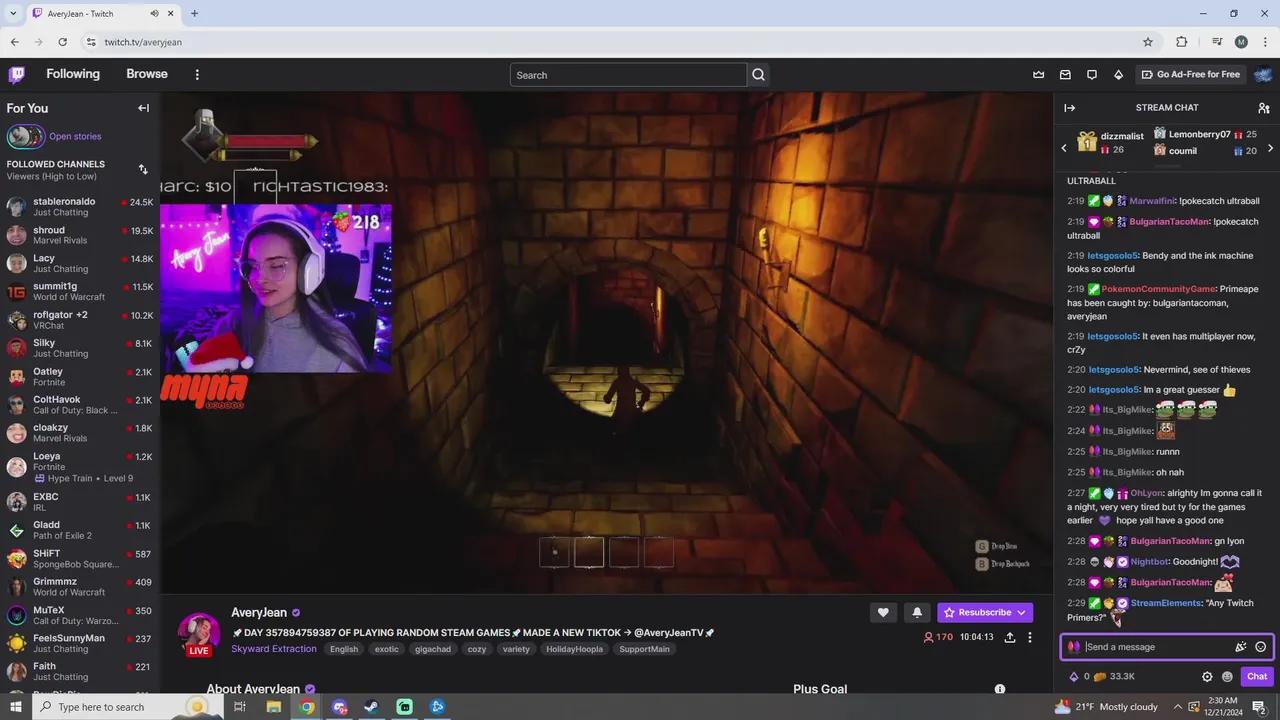
Task: Collapse the stream chat panel
Action: click(x=1069, y=108)
